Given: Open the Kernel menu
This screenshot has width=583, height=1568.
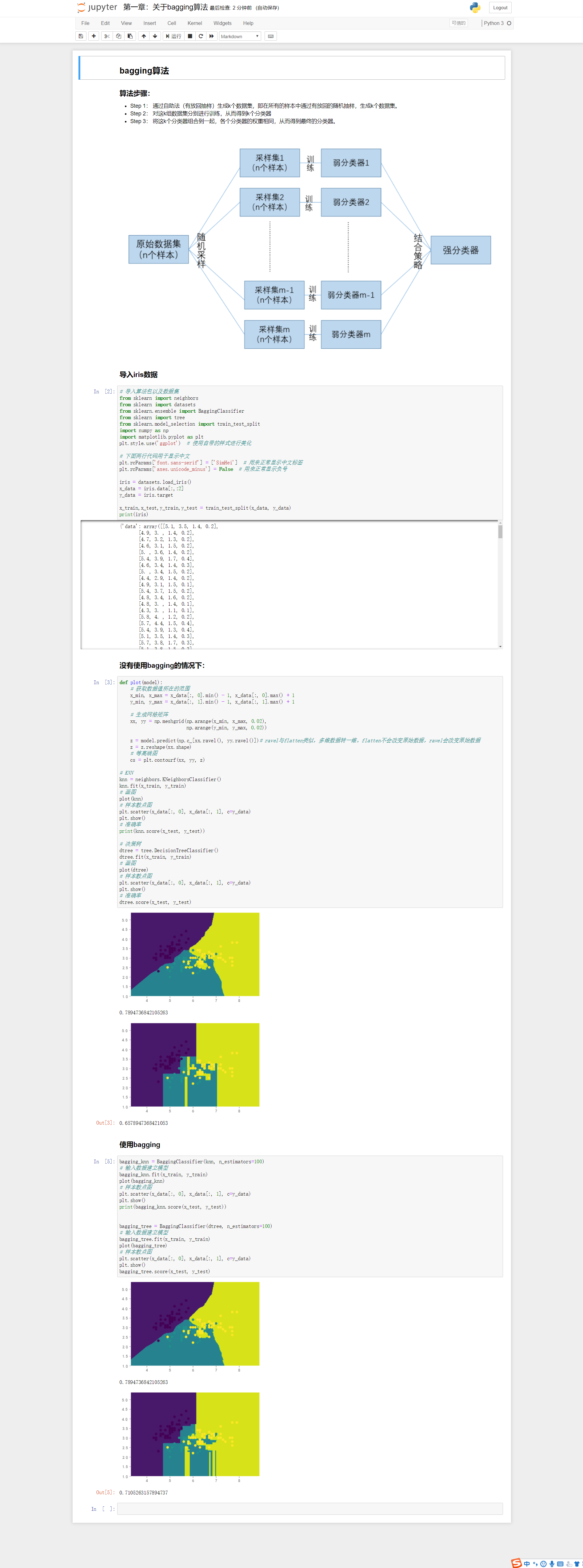Looking at the screenshot, I should [x=195, y=23].
